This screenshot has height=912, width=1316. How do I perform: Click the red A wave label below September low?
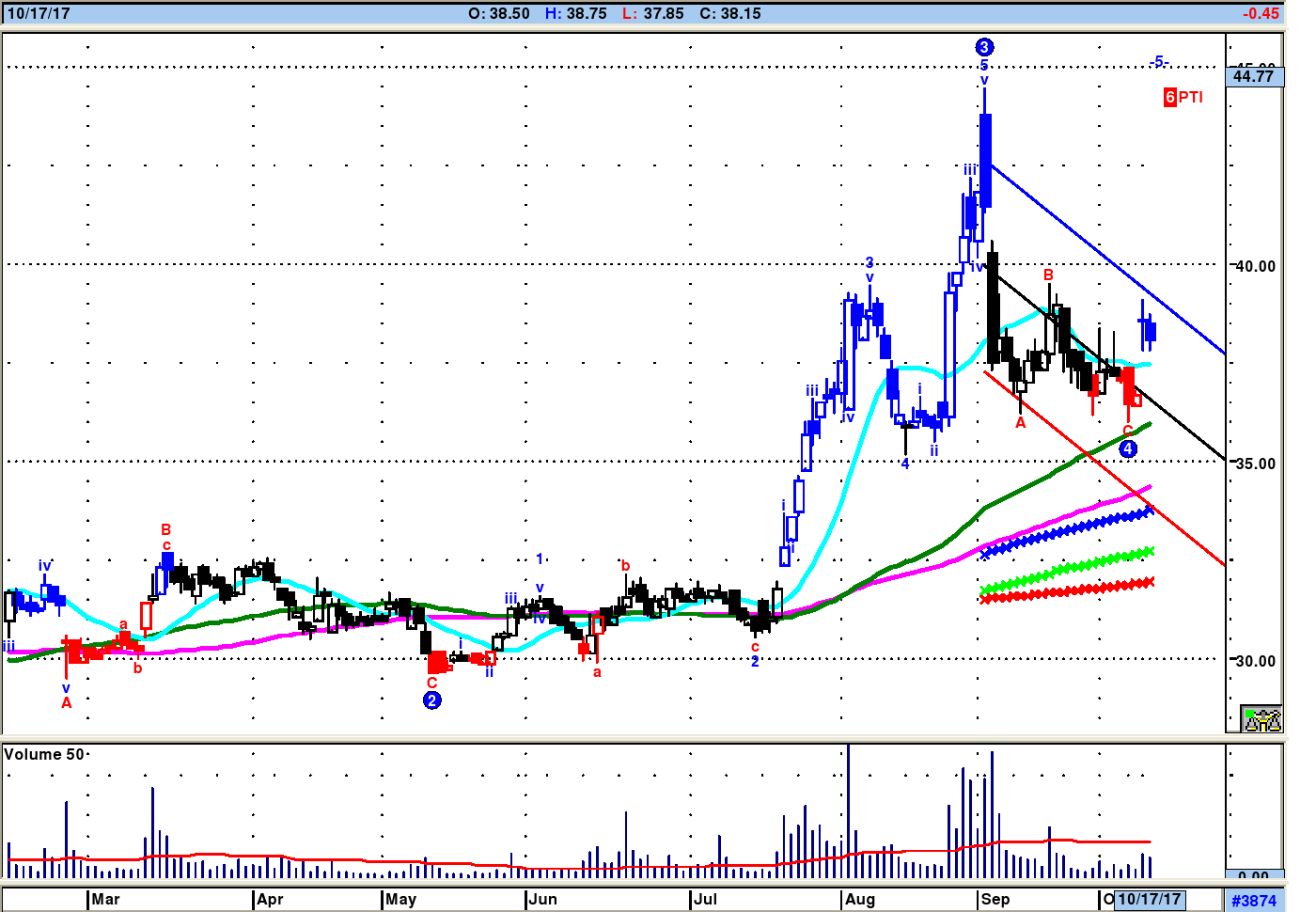point(1021,423)
